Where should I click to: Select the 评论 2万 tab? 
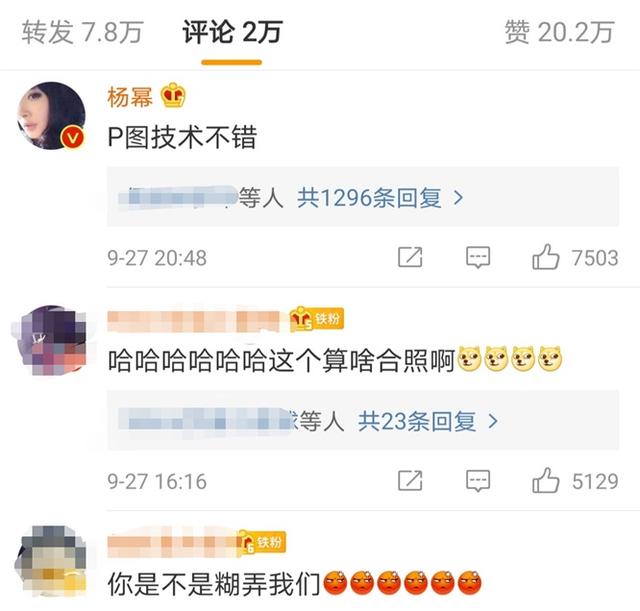point(232,32)
